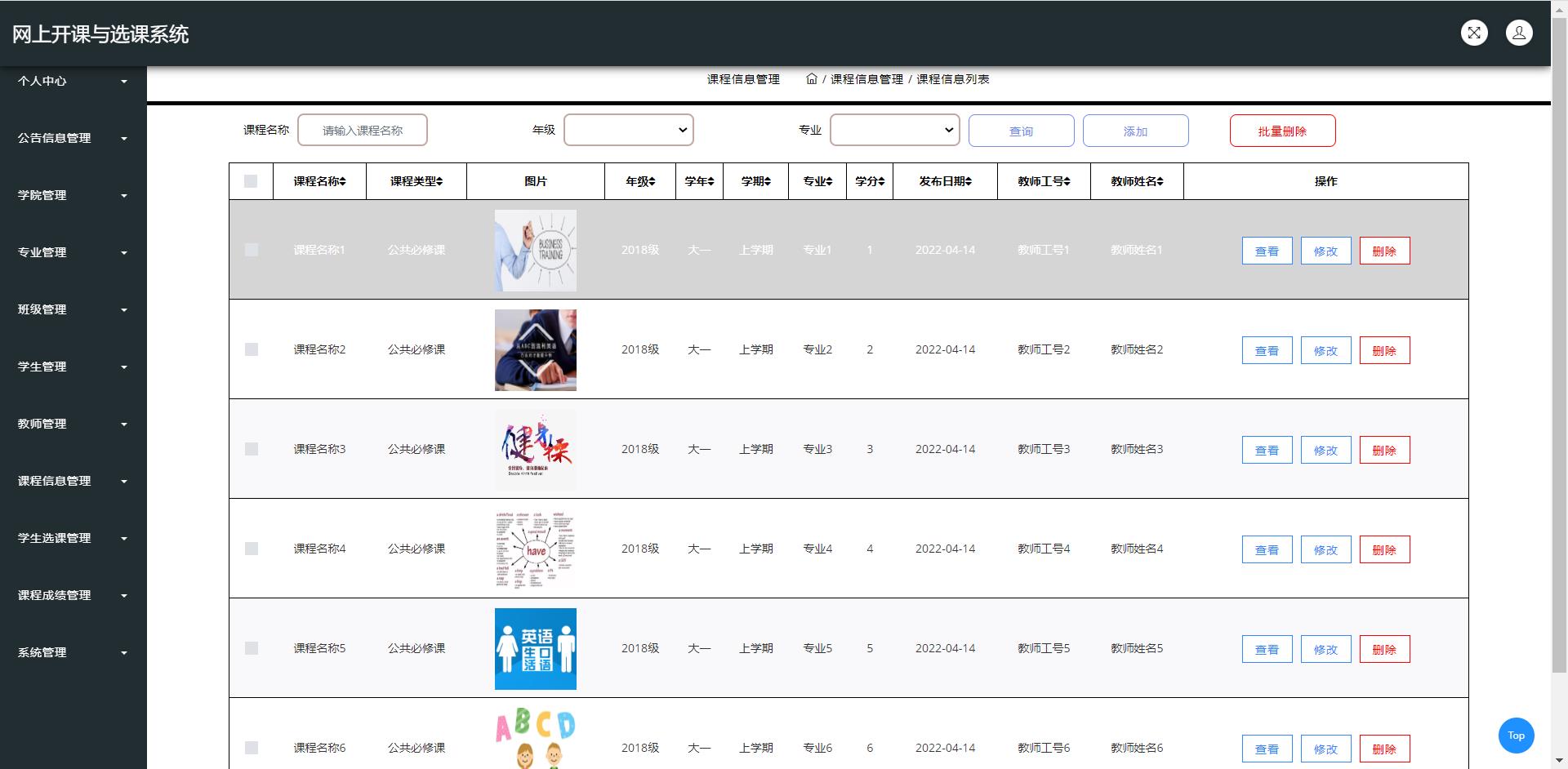Expand 学生管理 sidebar menu
Image resolution: width=1568 pixels, height=769 pixels.
[73, 367]
